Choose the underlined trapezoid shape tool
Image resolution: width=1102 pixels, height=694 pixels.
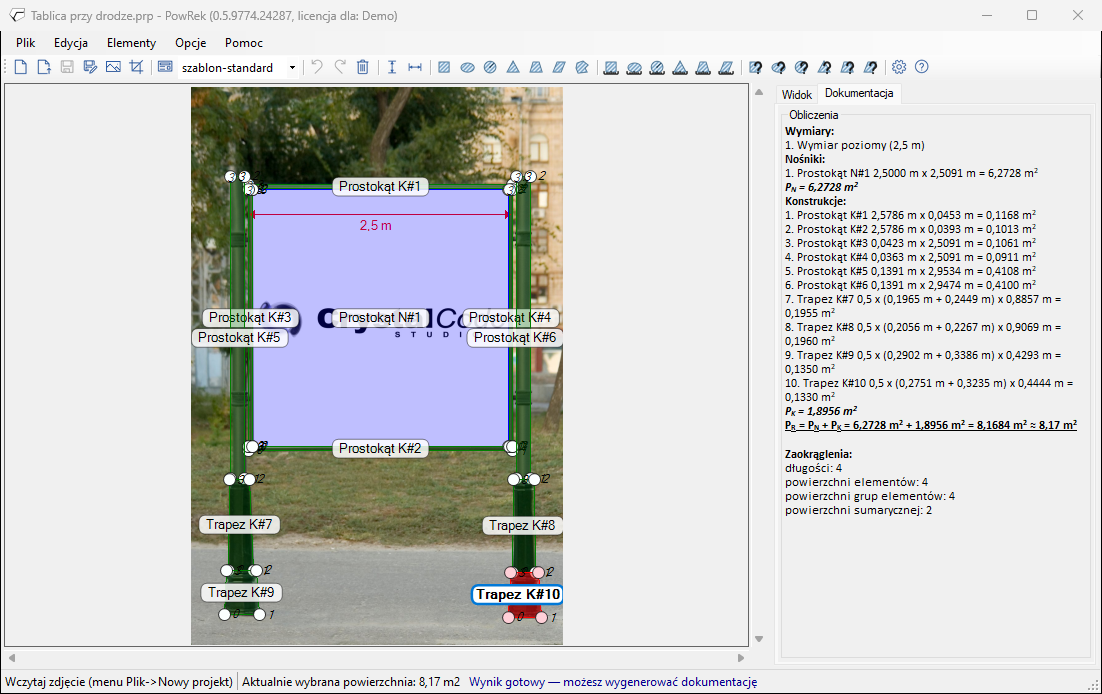[x=704, y=68]
